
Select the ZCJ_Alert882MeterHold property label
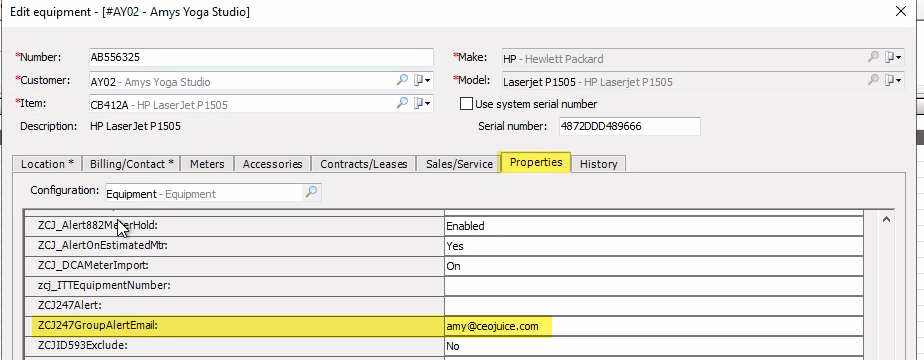[98, 226]
